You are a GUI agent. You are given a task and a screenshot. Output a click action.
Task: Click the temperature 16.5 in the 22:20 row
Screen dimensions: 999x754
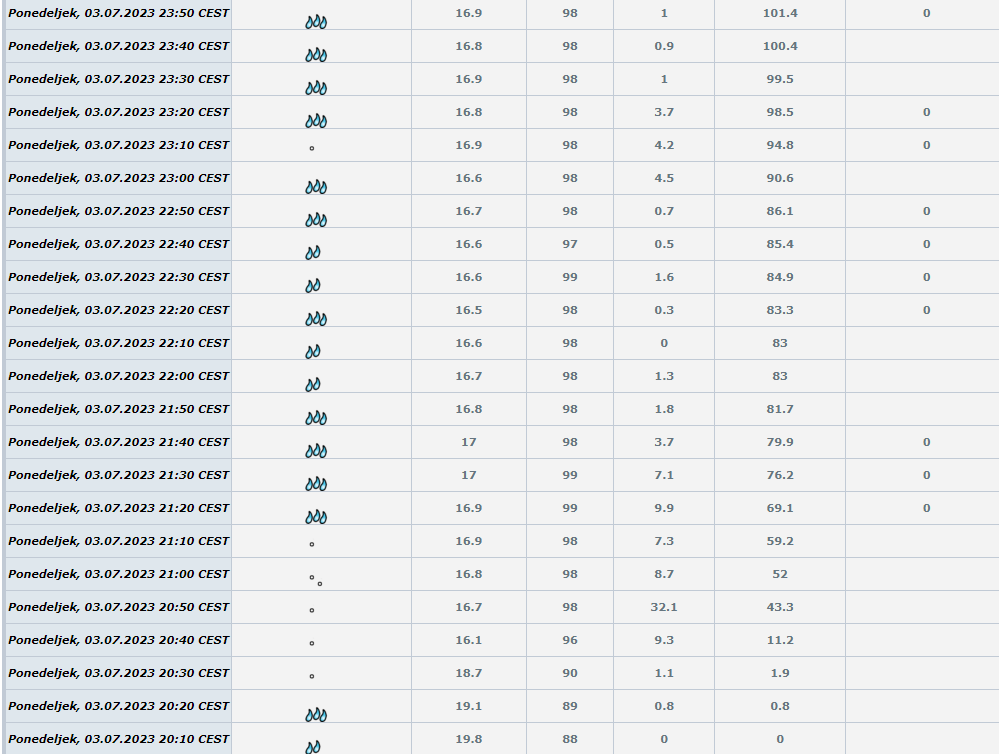pos(468,310)
